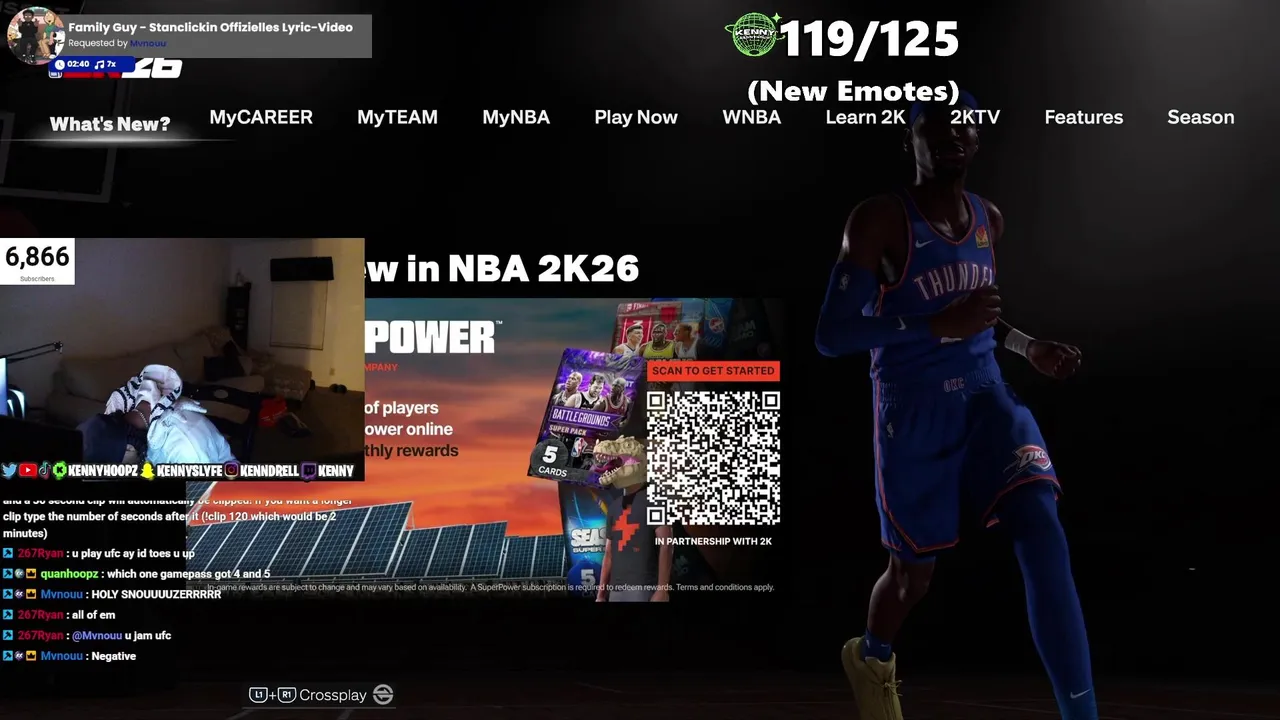Open the What's New? tab
Image resolution: width=1280 pixels, height=720 pixels.
point(110,124)
